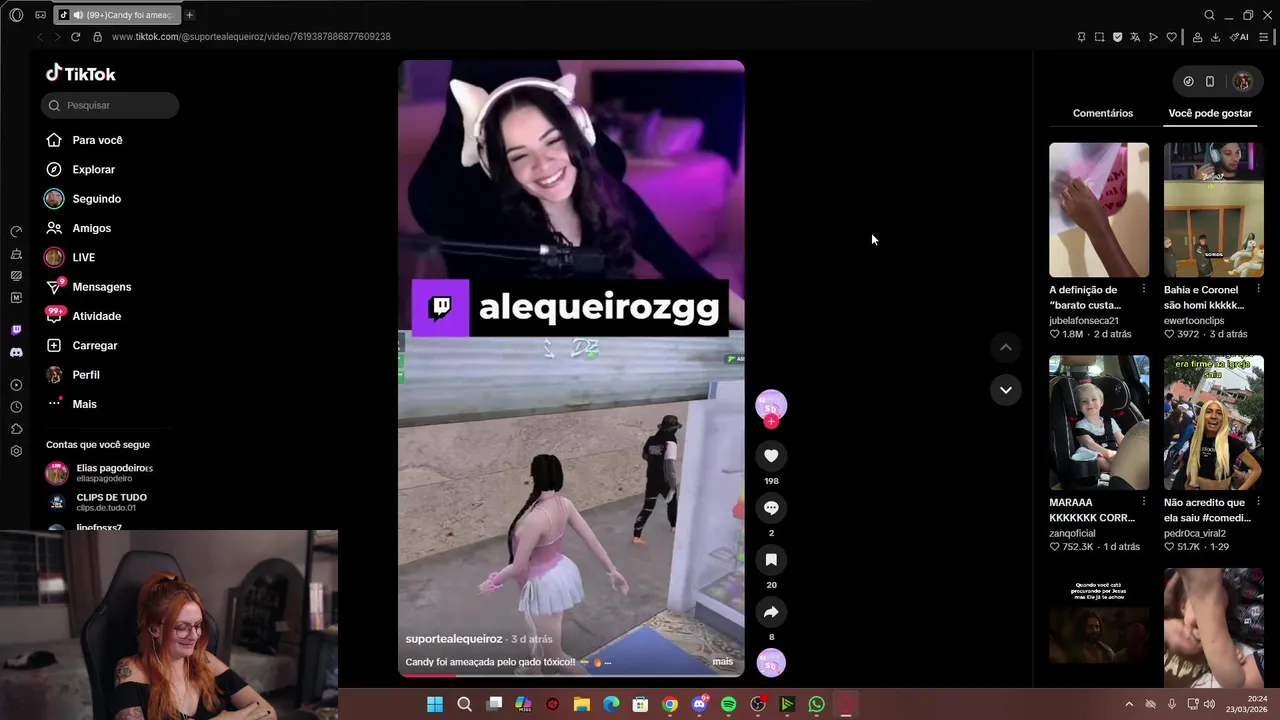Go to previous video with up arrow

point(1006,347)
